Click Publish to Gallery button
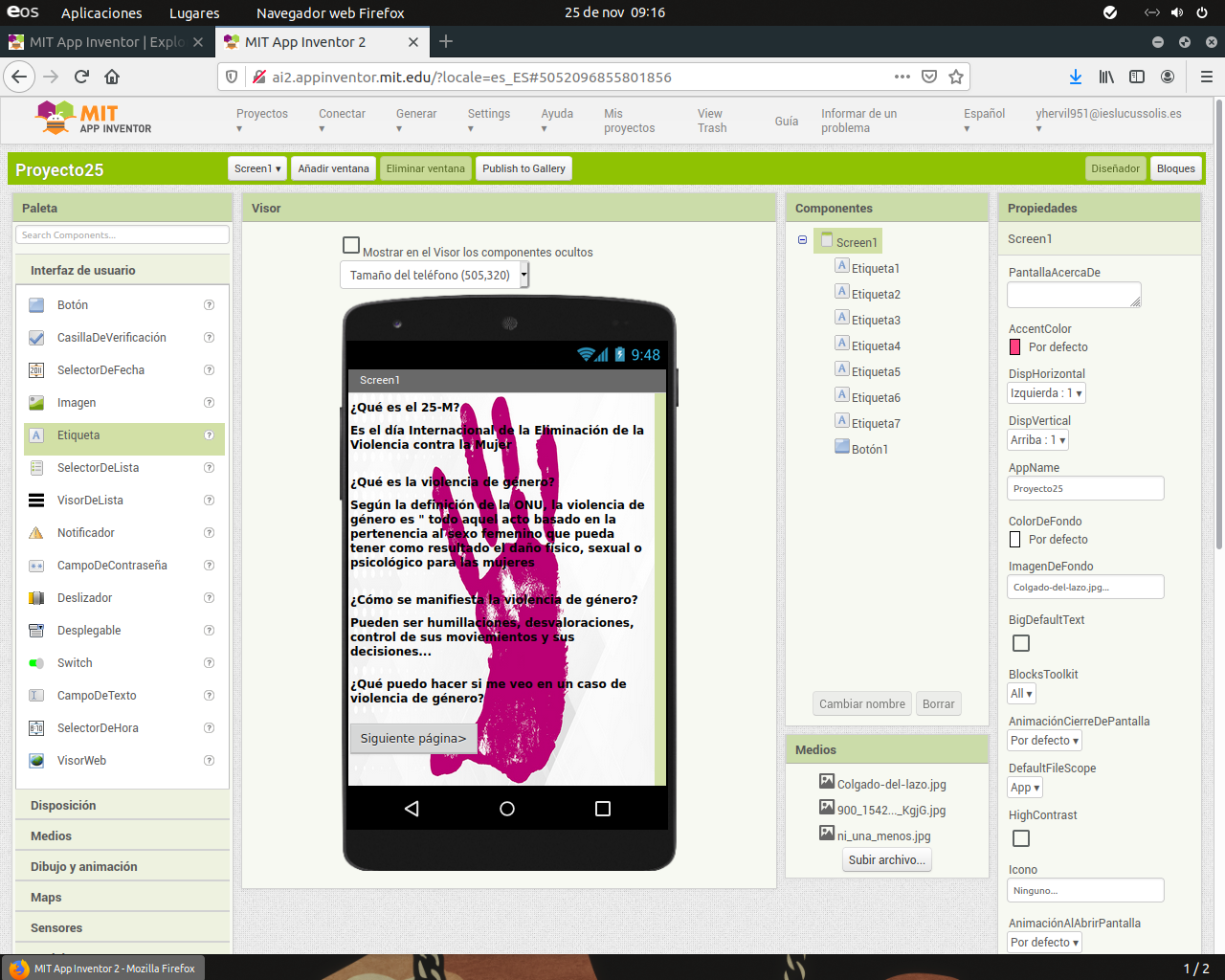 click(523, 168)
